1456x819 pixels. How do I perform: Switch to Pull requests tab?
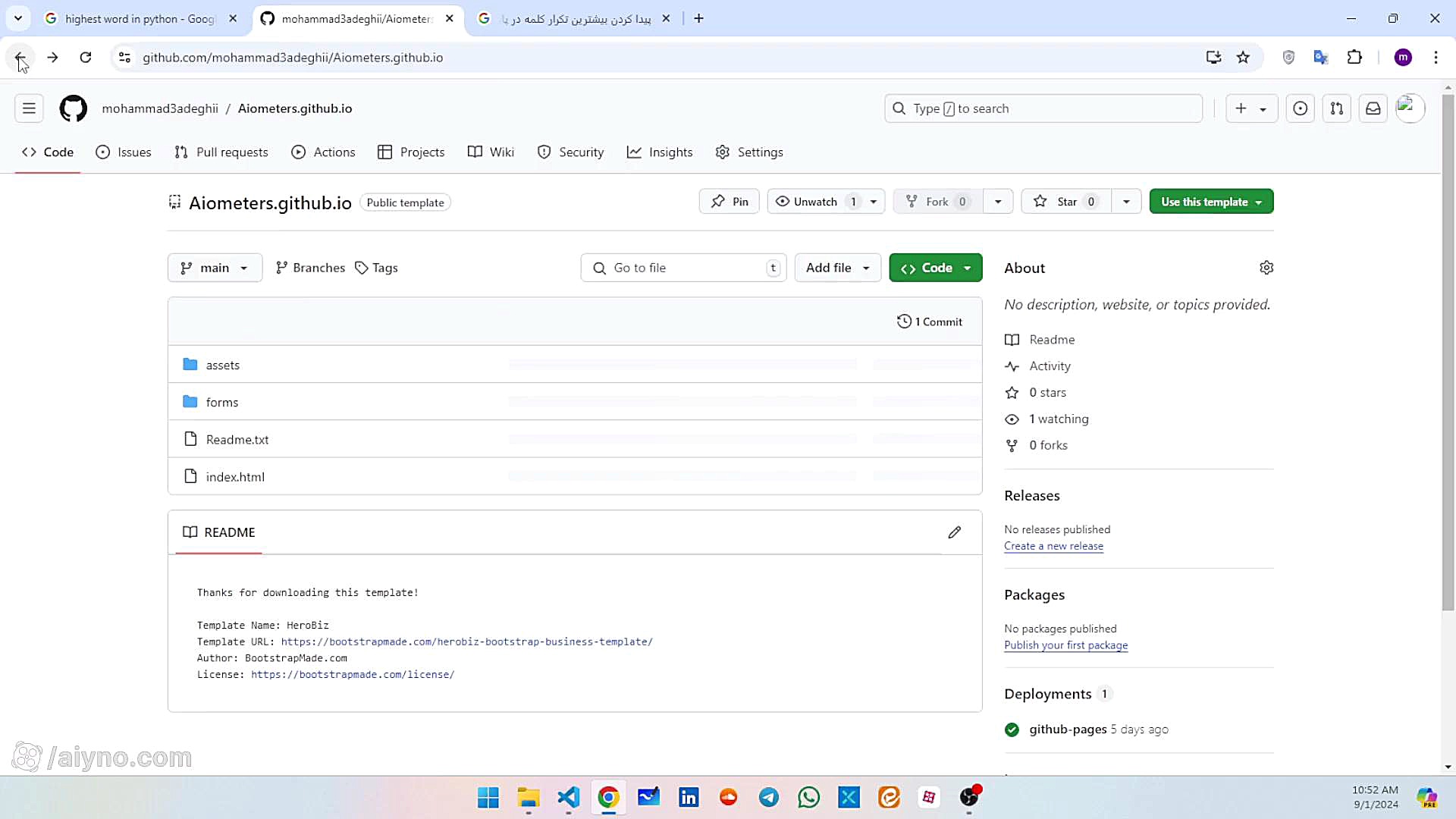click(221, 152)
